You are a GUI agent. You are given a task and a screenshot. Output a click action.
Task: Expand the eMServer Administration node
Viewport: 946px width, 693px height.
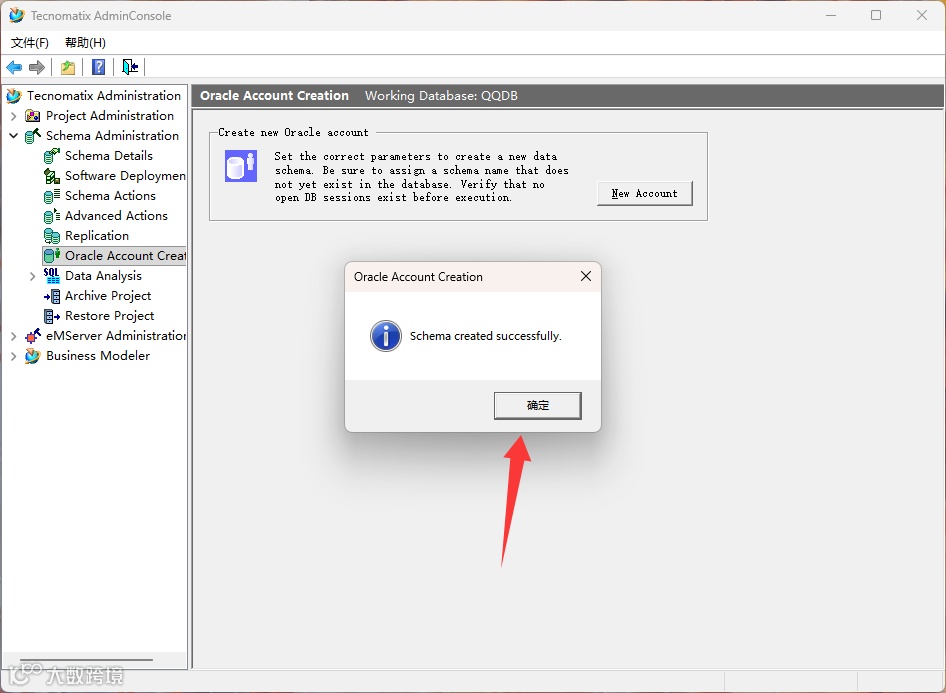coord(13,336)
